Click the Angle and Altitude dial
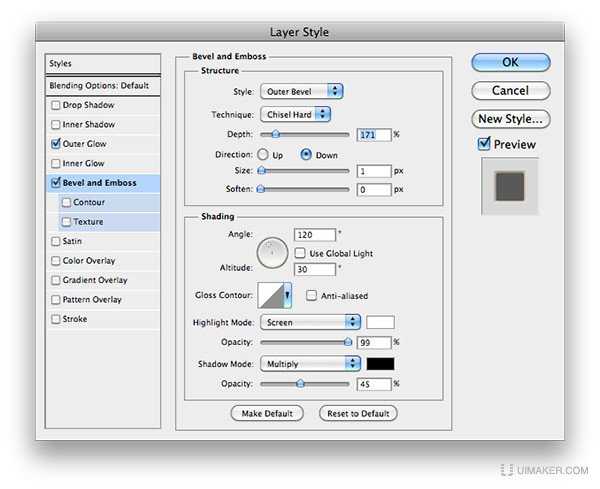Viewport: 600px width, 489px height. (272, 253)
